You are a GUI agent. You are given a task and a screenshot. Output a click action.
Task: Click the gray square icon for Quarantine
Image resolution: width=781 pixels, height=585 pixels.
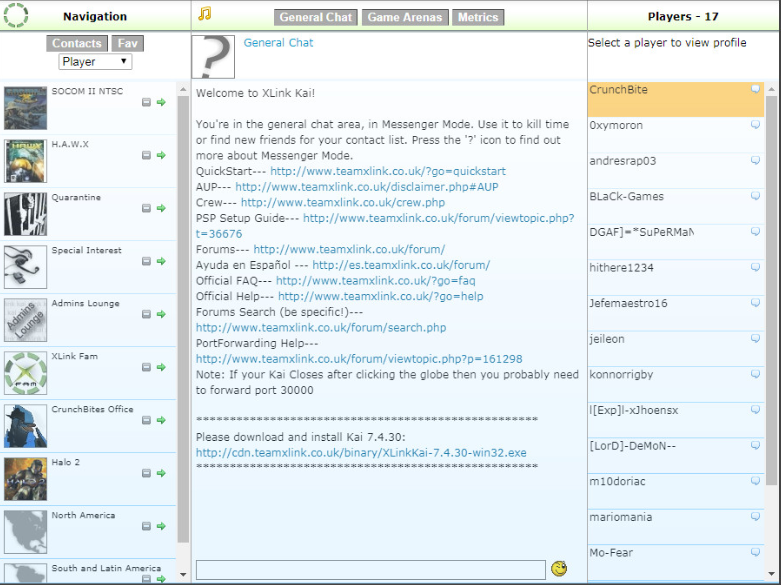[146, 208]
